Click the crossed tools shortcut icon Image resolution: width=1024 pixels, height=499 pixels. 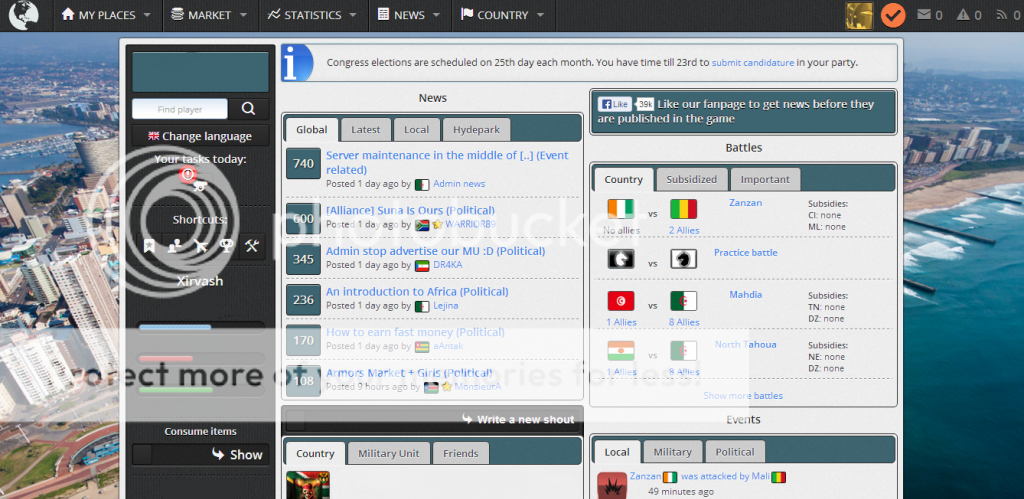point(252,246)
